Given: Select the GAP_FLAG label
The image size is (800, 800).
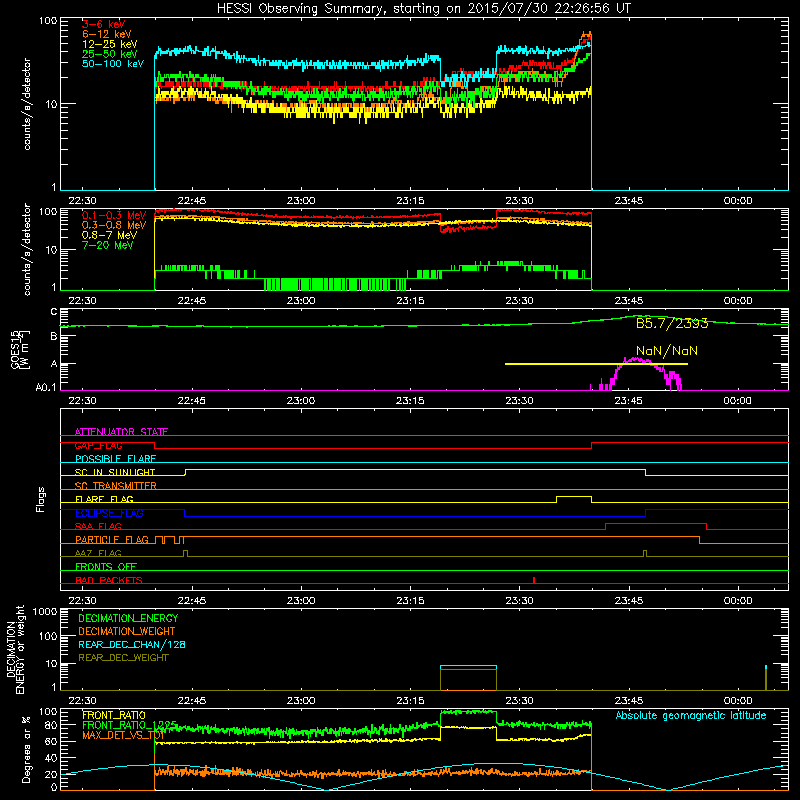Looking at the screenshot, I should coord(98,445).
